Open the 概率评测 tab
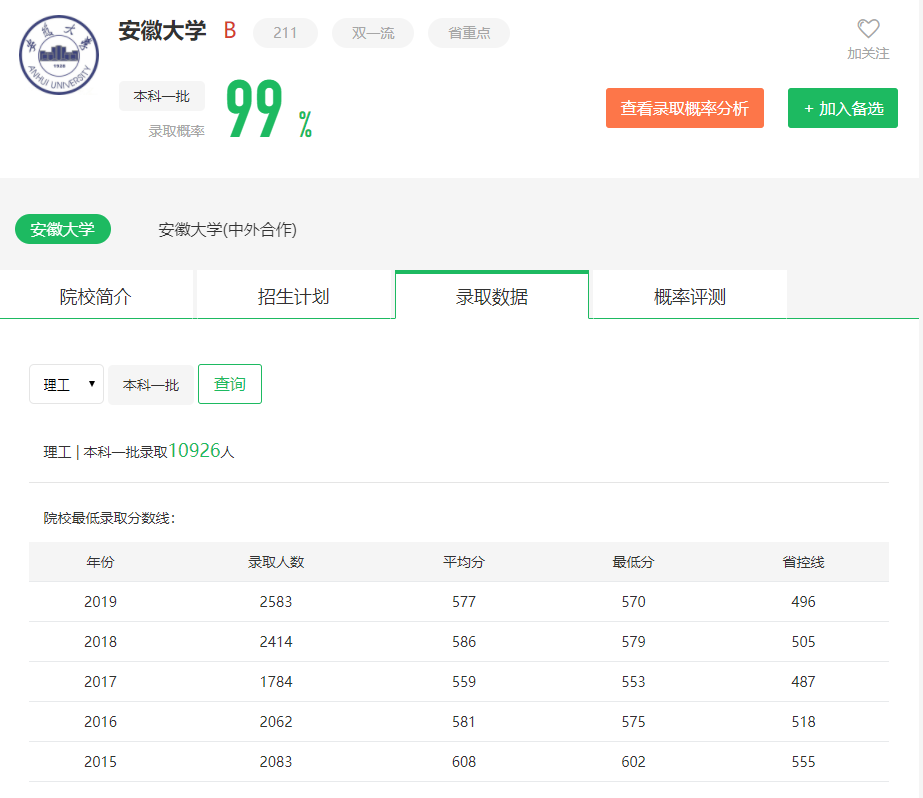The image size is (923, 798). pyautogui.click(x=690, y=296)
